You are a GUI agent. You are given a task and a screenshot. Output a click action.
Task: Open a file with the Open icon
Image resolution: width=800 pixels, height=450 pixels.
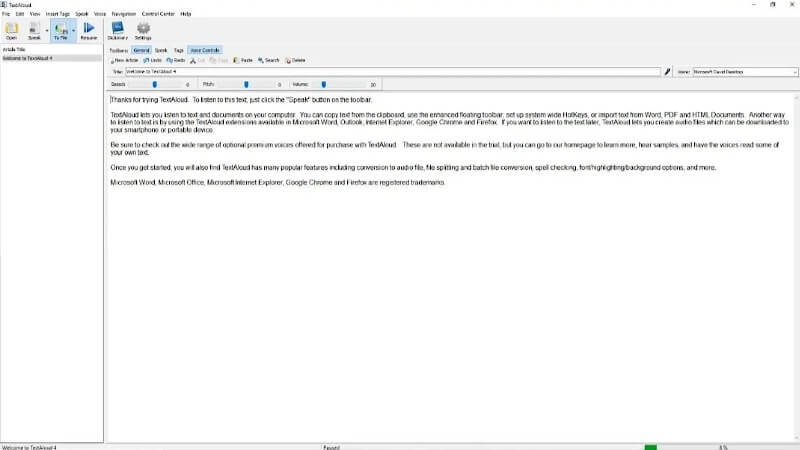pyautogui.click(x=11, y=31)
